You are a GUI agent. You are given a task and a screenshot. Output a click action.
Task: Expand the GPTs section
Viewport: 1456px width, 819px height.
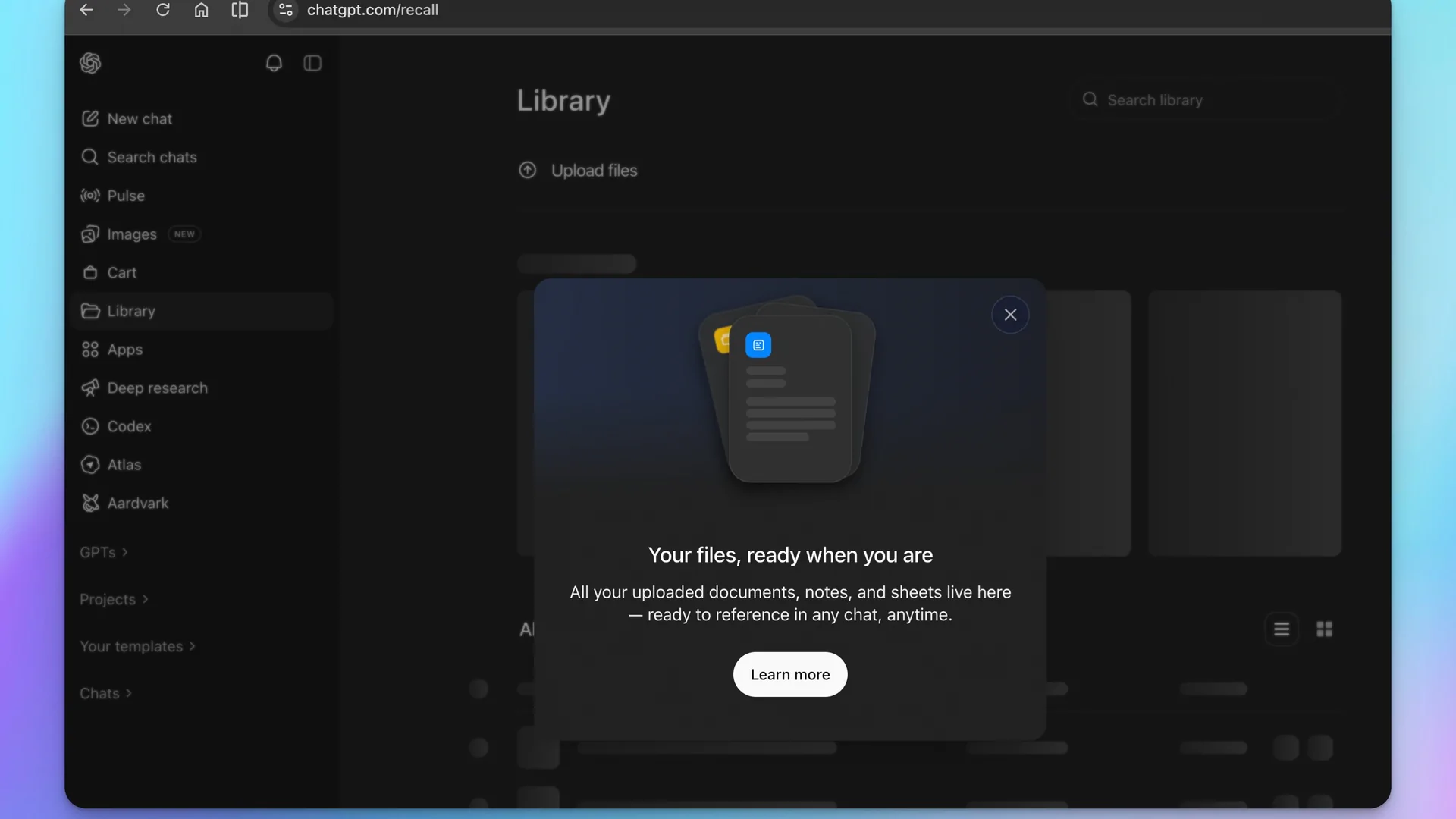pos(103,551)
